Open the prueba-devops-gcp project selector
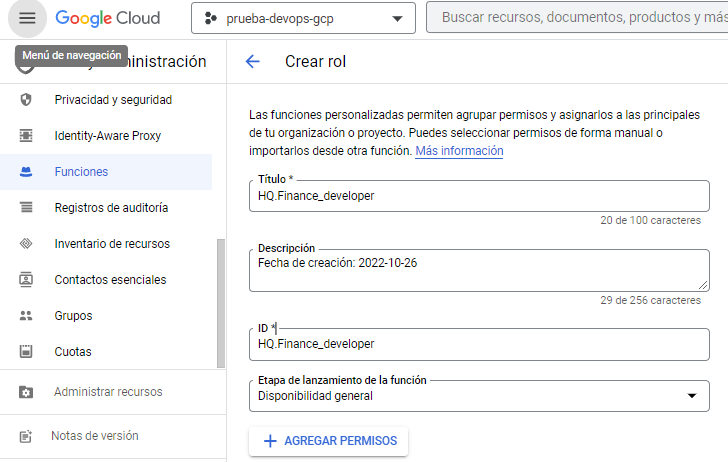The width and height of the screenshot is (728, 462). [x=303, y=18]
